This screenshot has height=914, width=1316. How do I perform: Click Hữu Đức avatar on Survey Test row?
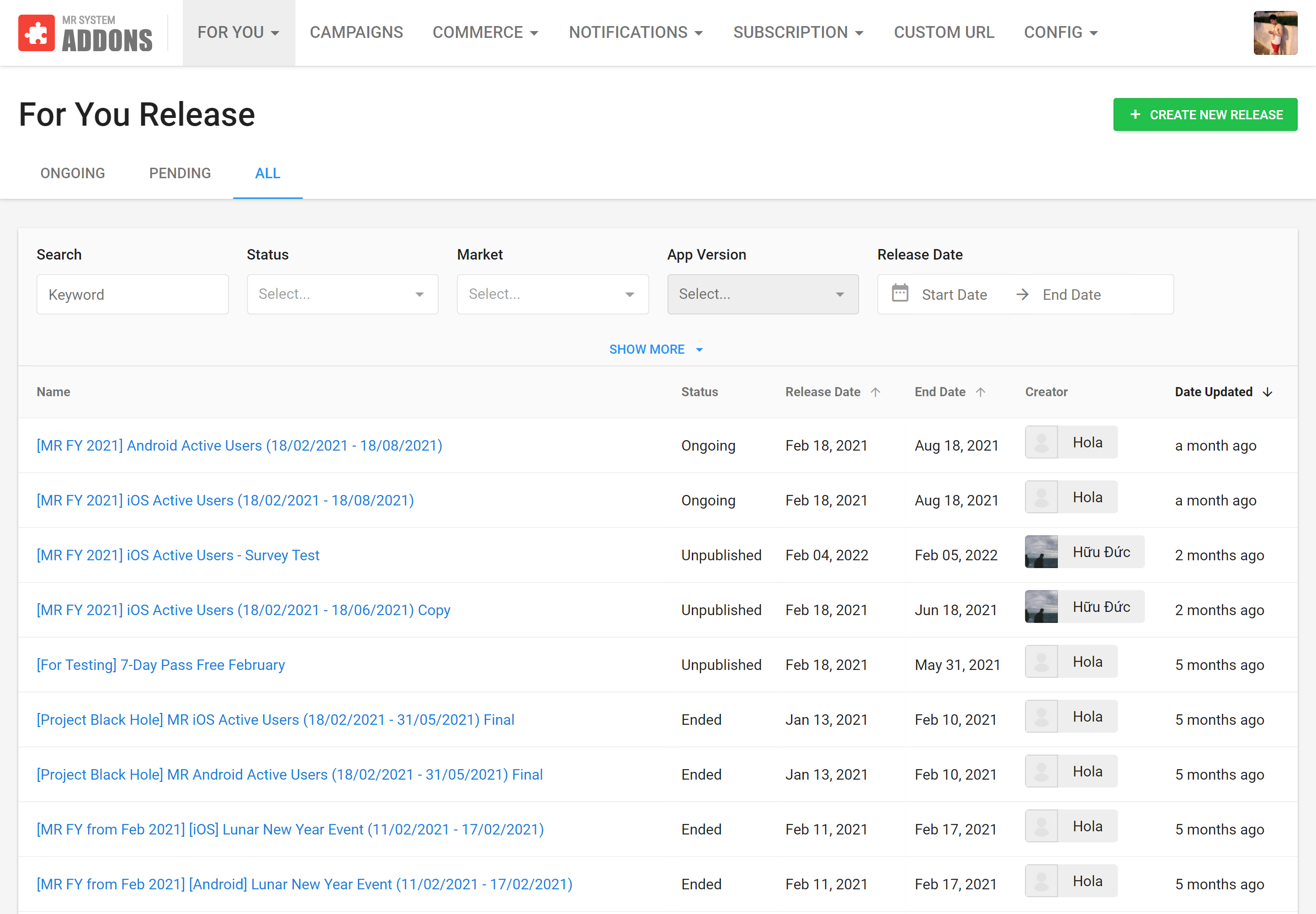coord(1041,552)
